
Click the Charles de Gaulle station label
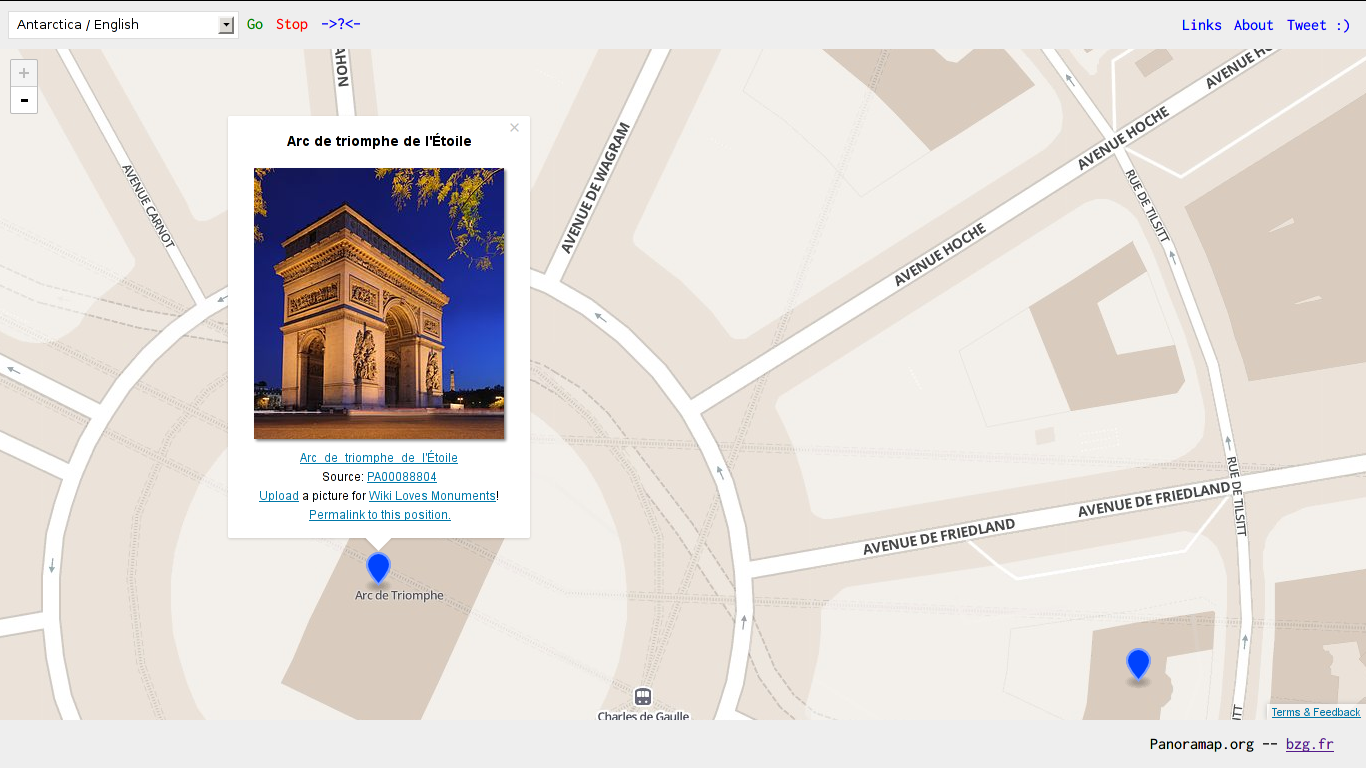coord(643,715)
